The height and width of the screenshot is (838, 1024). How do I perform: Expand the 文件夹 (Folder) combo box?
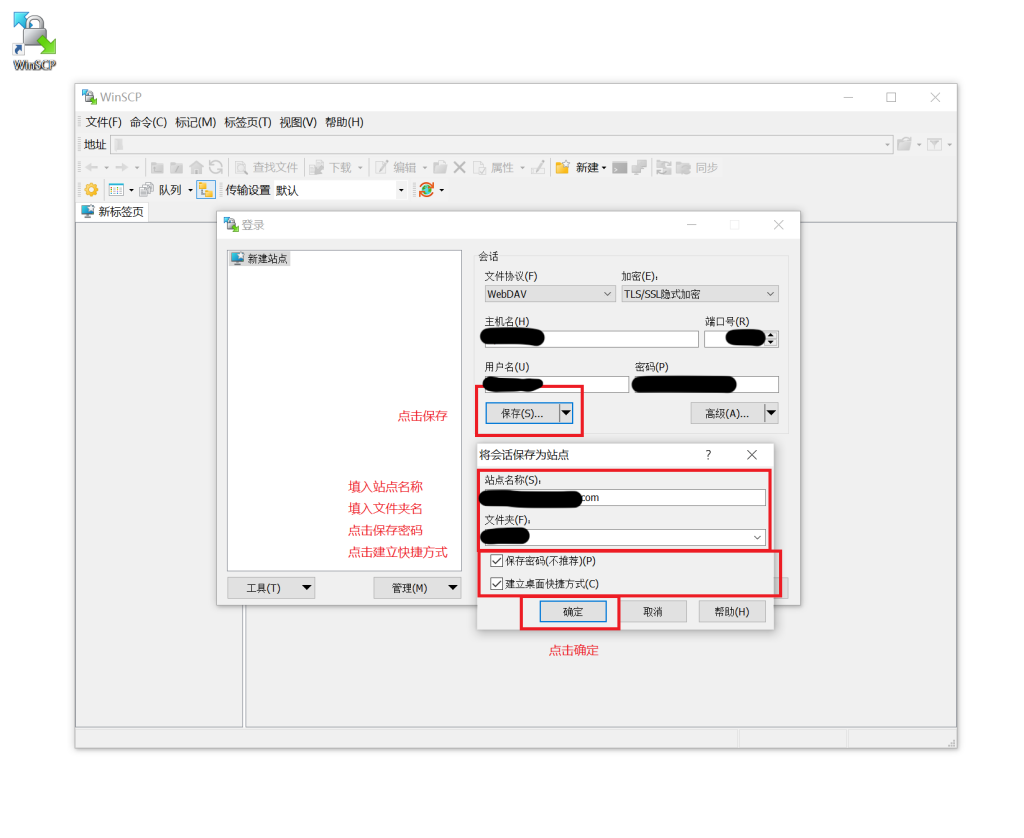click(x=758, y=538)
